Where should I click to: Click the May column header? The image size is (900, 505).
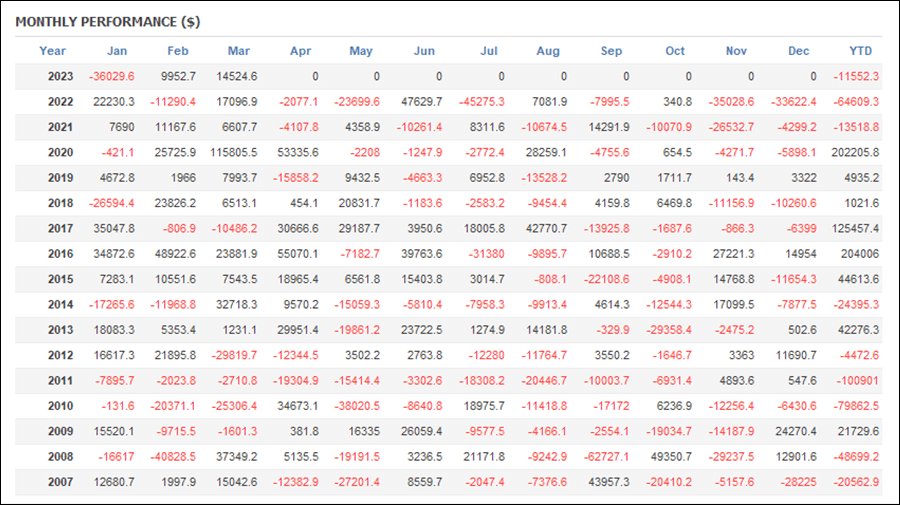(361, 51)
